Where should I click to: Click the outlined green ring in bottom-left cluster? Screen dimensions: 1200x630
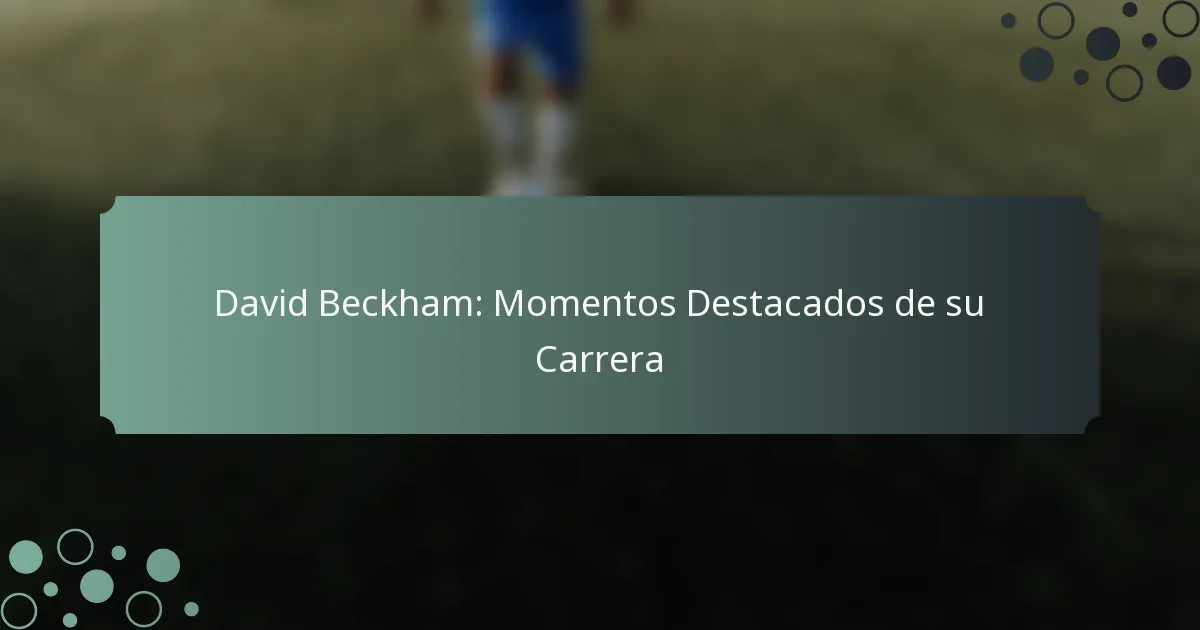pos(75,547)
